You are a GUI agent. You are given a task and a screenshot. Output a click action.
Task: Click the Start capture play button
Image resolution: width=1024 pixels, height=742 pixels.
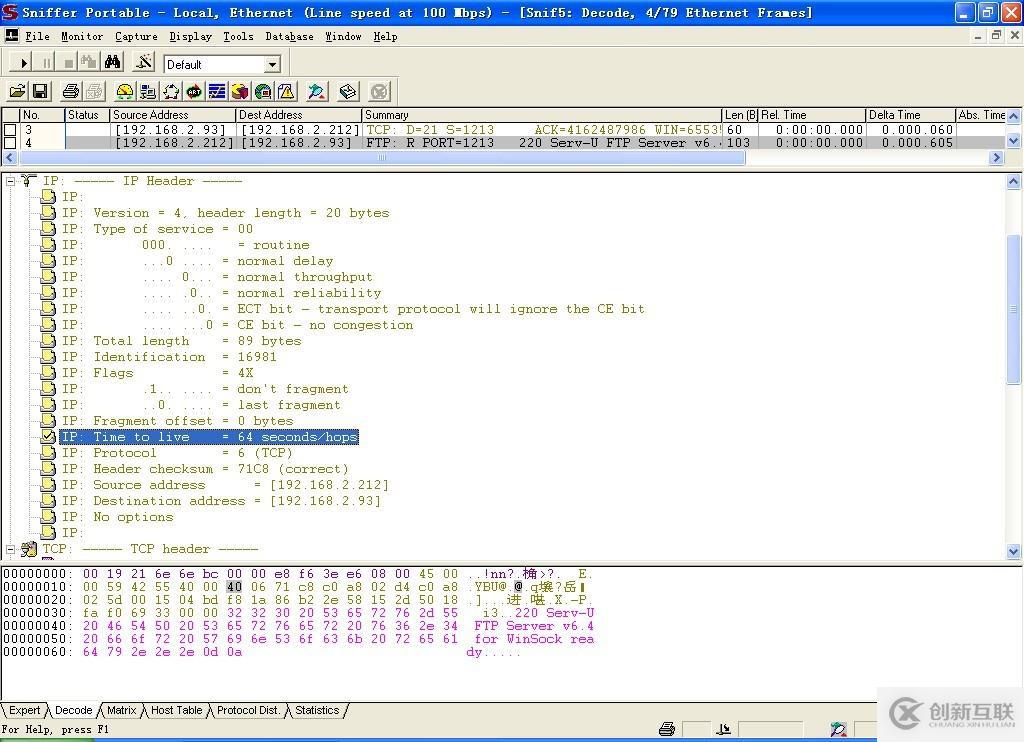click(x=24, y=63)
